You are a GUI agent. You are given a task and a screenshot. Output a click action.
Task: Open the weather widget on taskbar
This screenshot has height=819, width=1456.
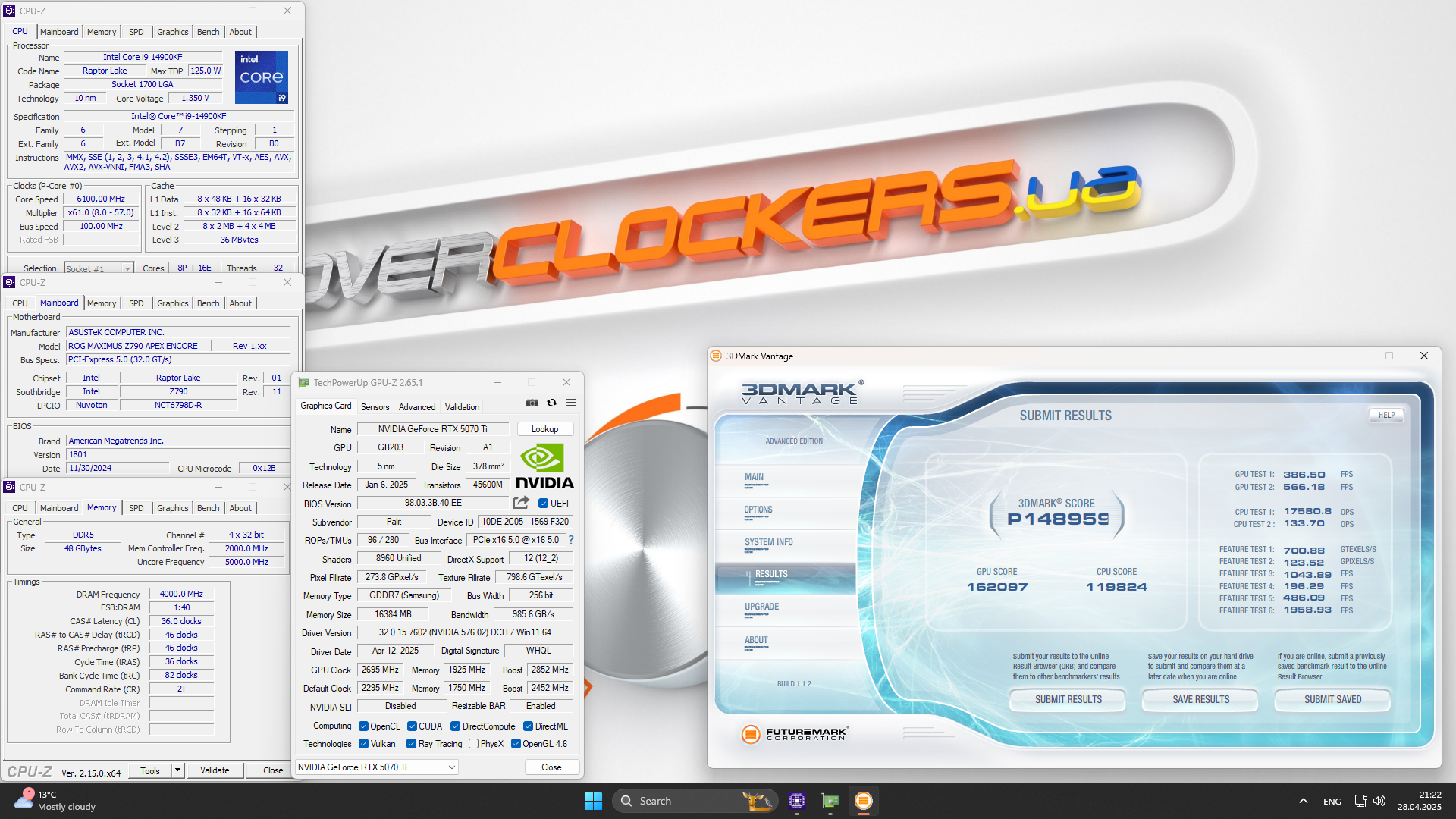pos(57,801)
